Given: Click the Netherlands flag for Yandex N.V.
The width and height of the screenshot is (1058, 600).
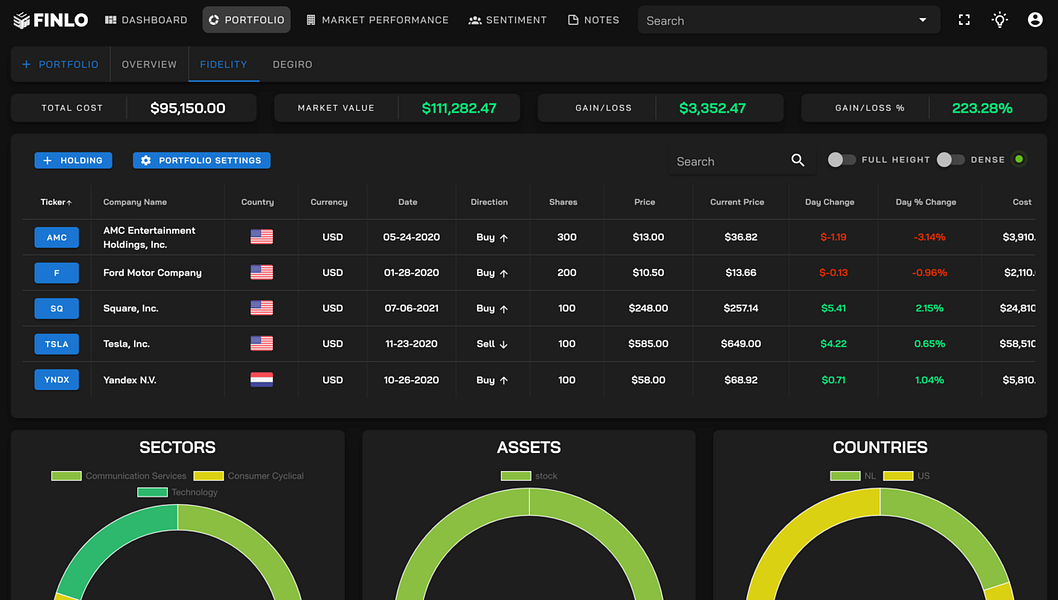Looking at the screenshot, I should 262,380.
